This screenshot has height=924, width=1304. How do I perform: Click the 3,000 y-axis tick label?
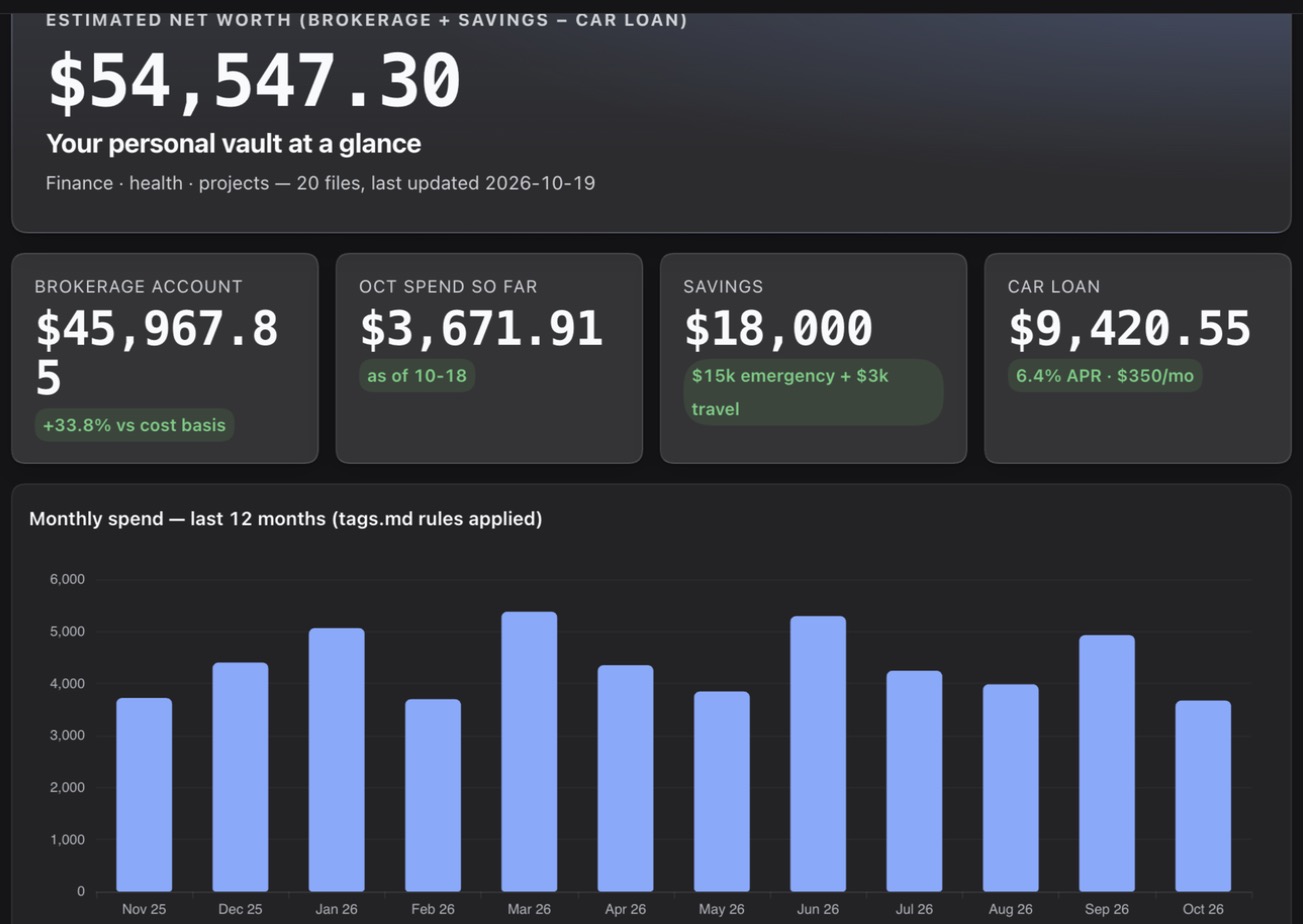(67, 736)
